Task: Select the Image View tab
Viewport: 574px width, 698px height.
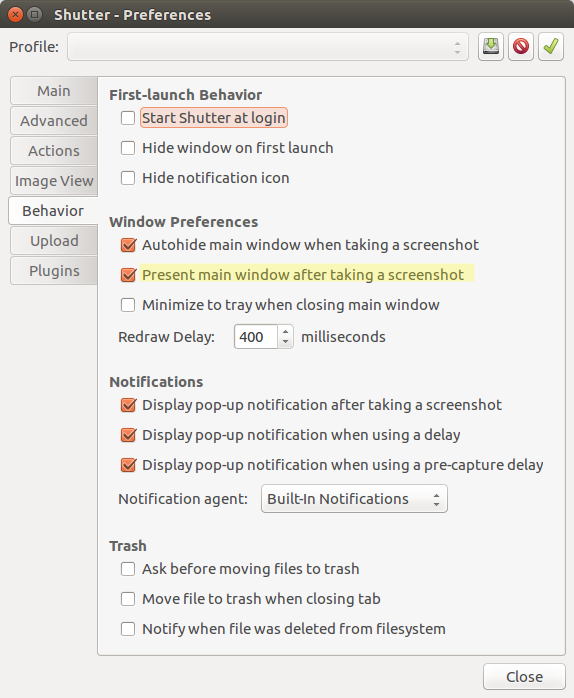Action: click(54, 181)
